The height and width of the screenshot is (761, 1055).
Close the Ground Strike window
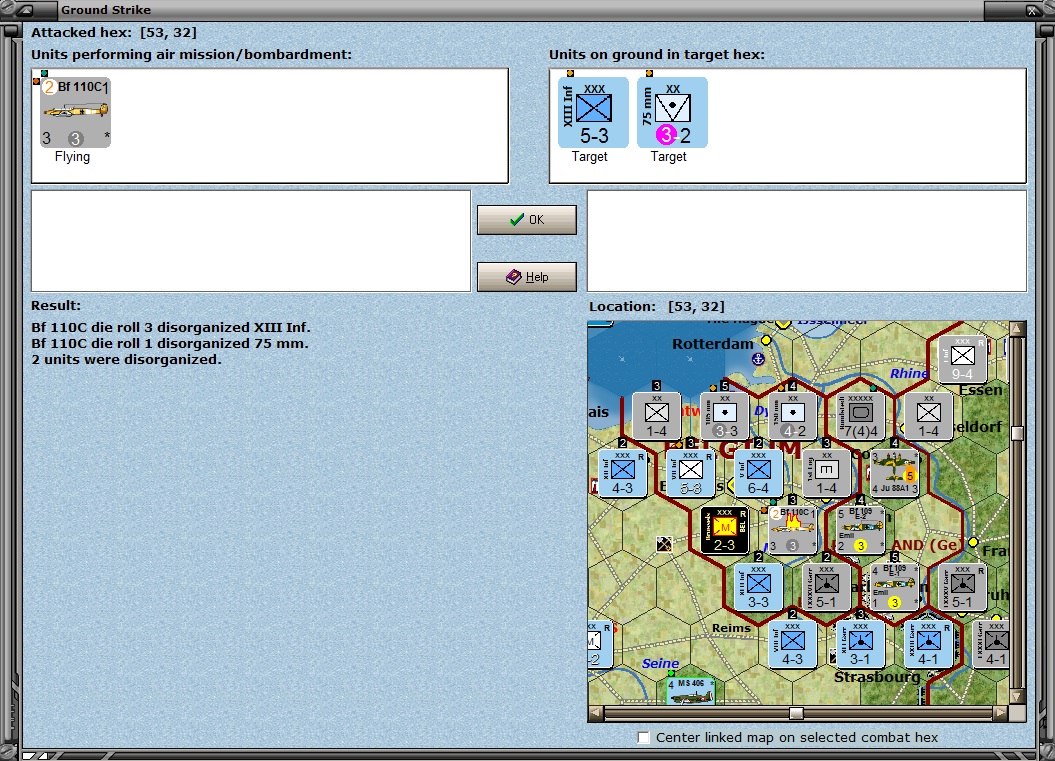pyautogui.click(x=1032, y=10)
